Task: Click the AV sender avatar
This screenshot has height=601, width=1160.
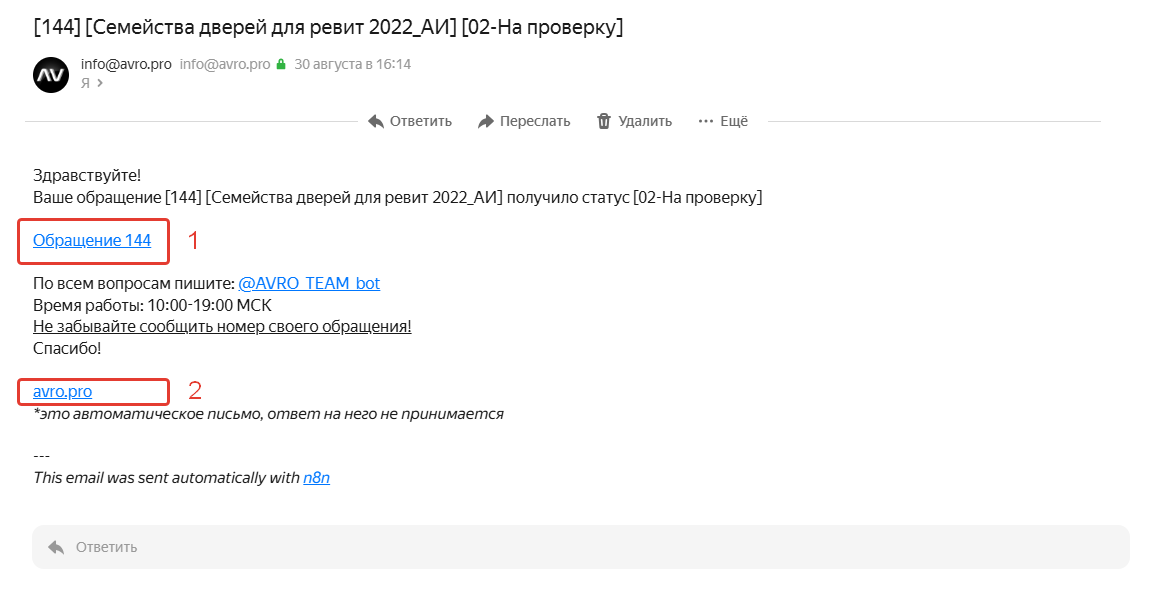Action: click(51, 75)
